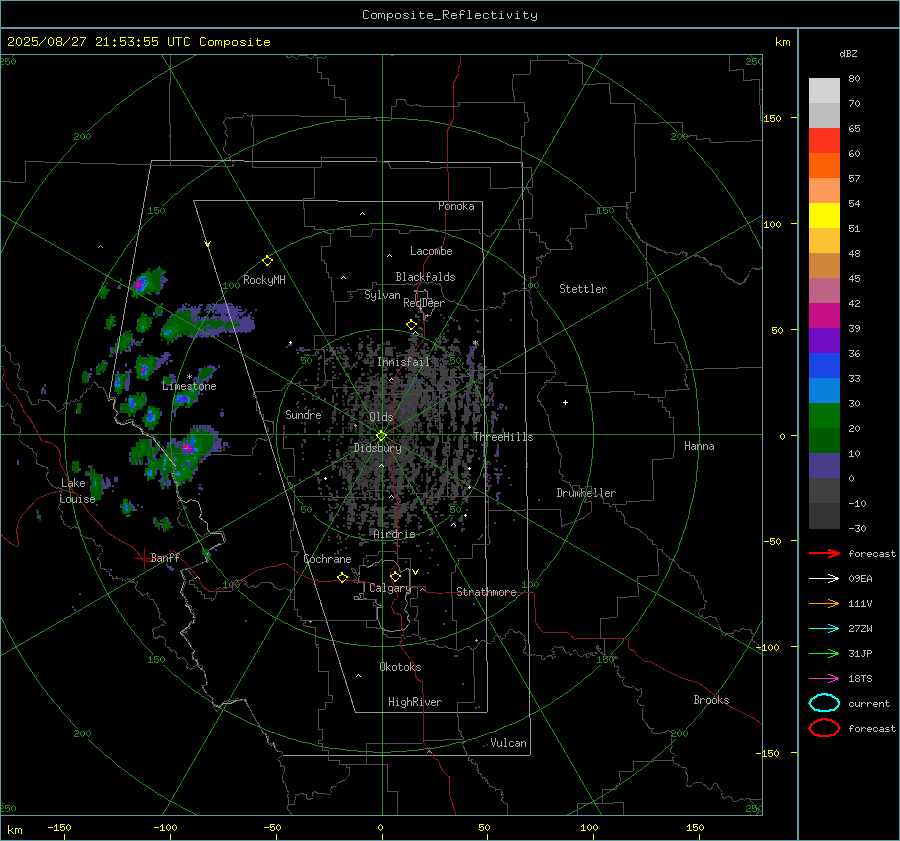Click the Lacombe city label
The image size is (900, 841).
pyautogui.click(x=431, y=251)
